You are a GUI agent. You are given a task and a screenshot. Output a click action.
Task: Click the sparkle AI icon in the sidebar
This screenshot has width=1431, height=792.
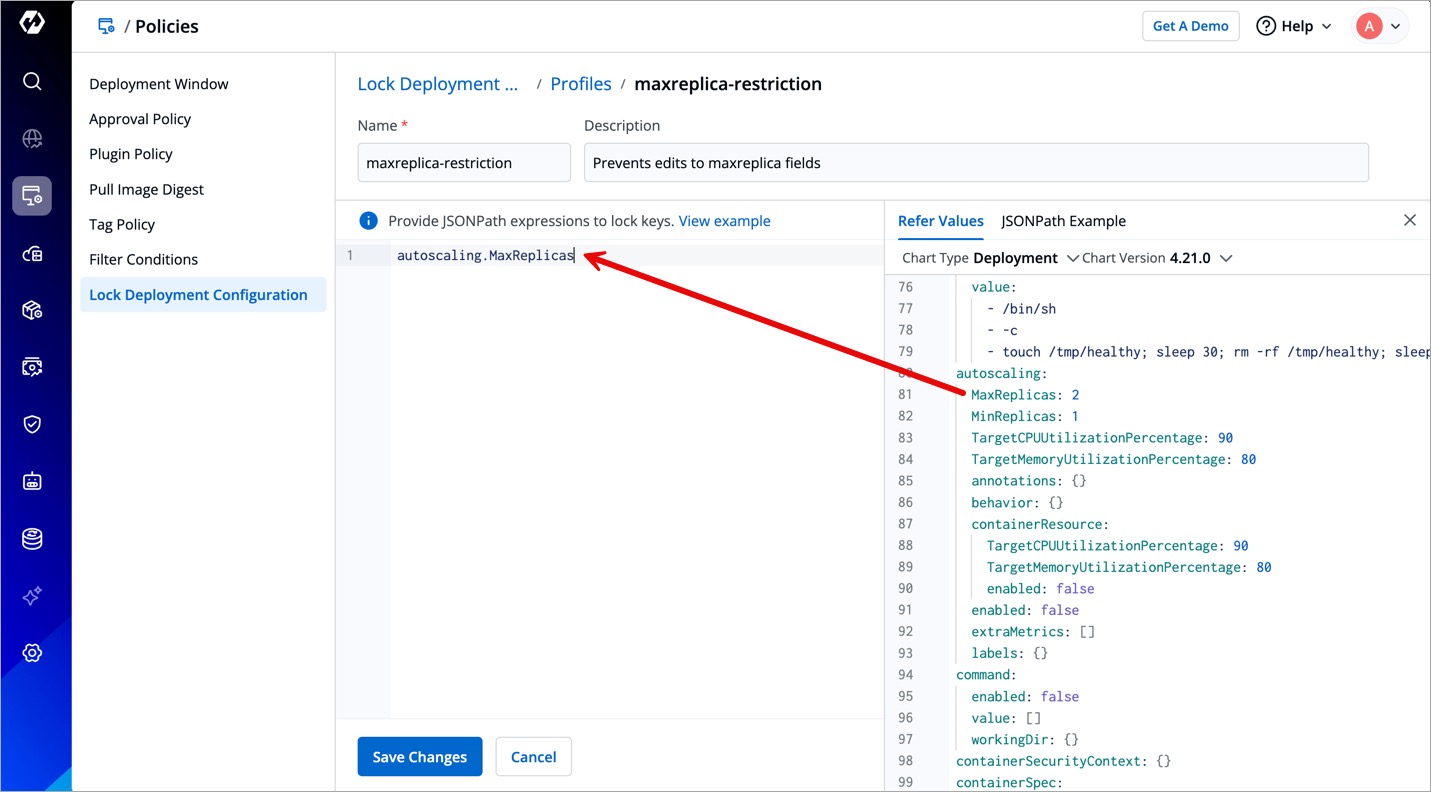pyautogui.click(x=32, y=596)
